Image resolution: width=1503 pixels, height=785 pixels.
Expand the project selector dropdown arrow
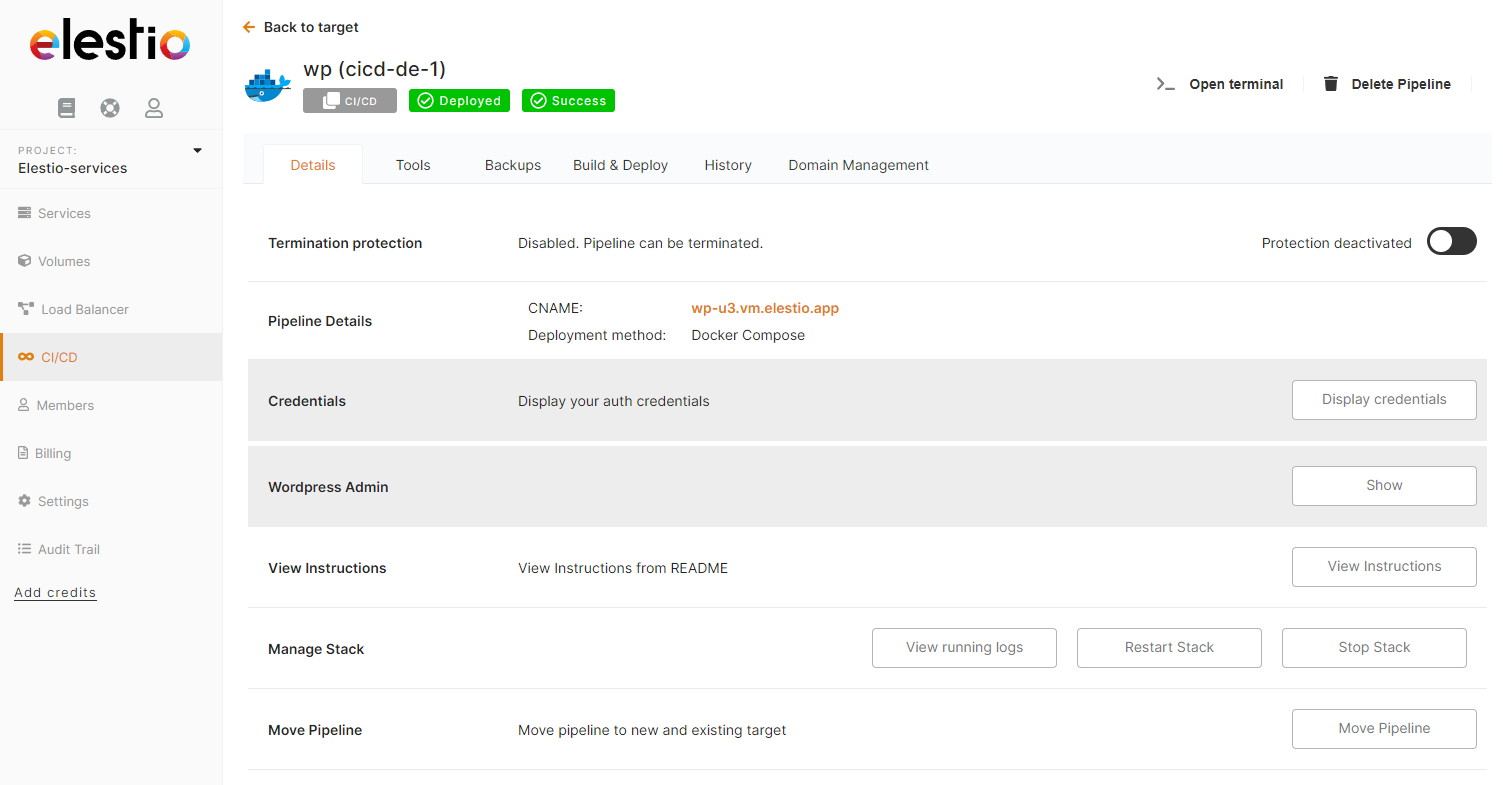pyautogui.click(x=197, y=151)
